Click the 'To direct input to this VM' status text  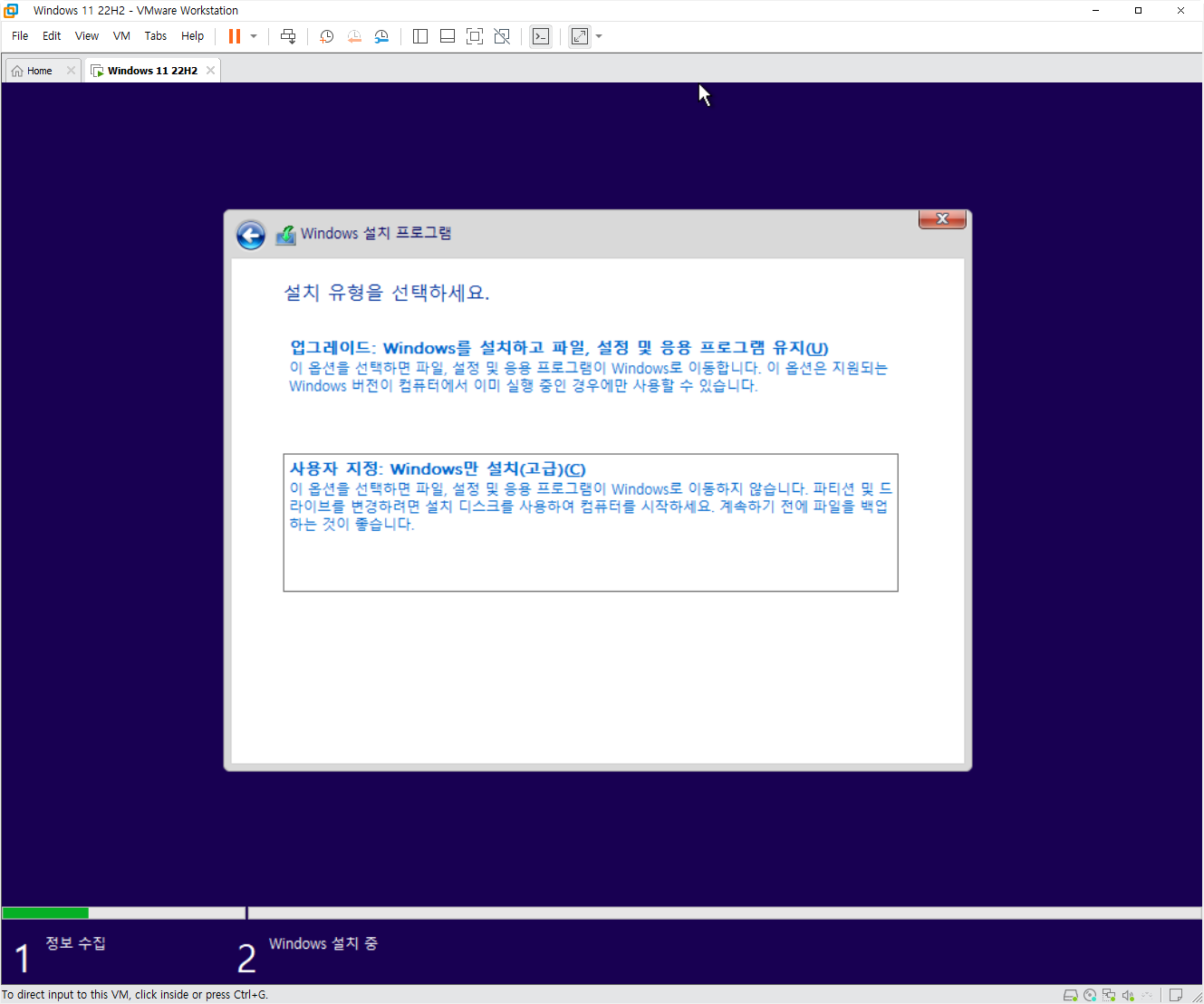tap(135, 995)
